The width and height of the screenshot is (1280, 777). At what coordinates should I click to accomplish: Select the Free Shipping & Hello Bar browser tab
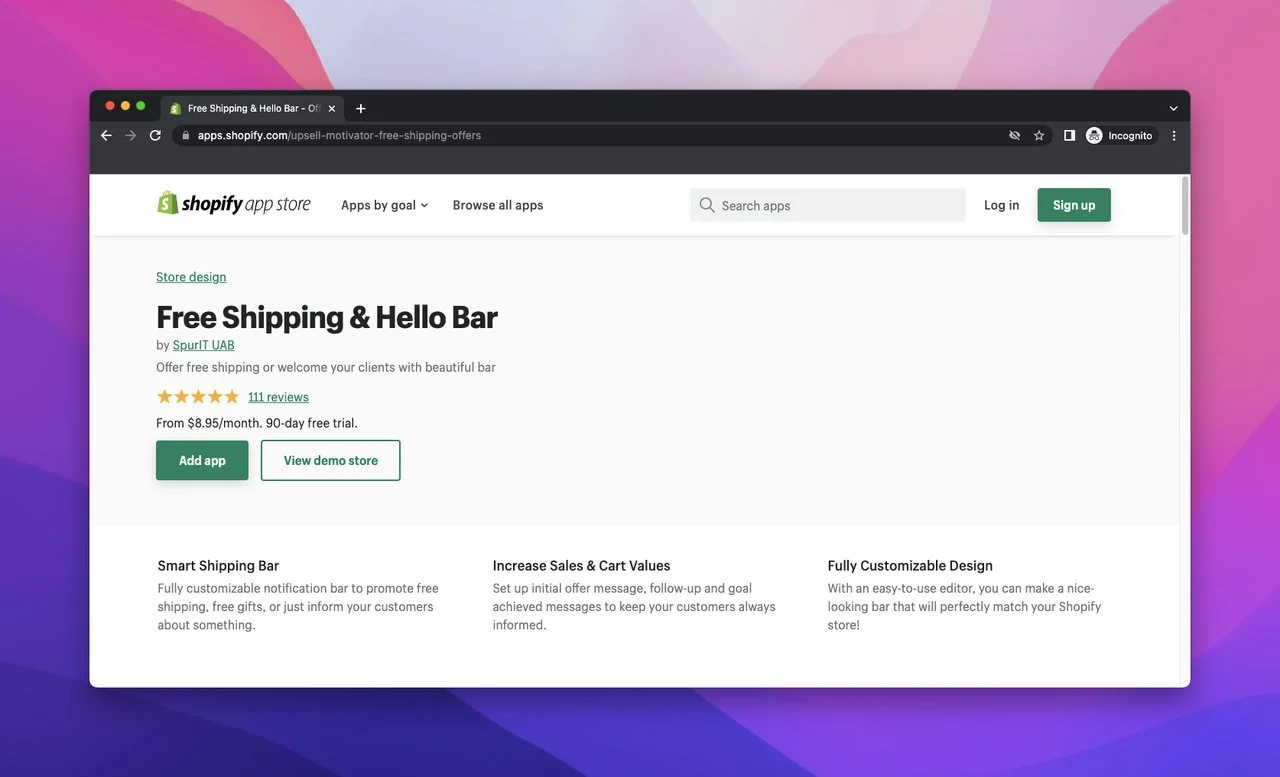click(253, 108)
